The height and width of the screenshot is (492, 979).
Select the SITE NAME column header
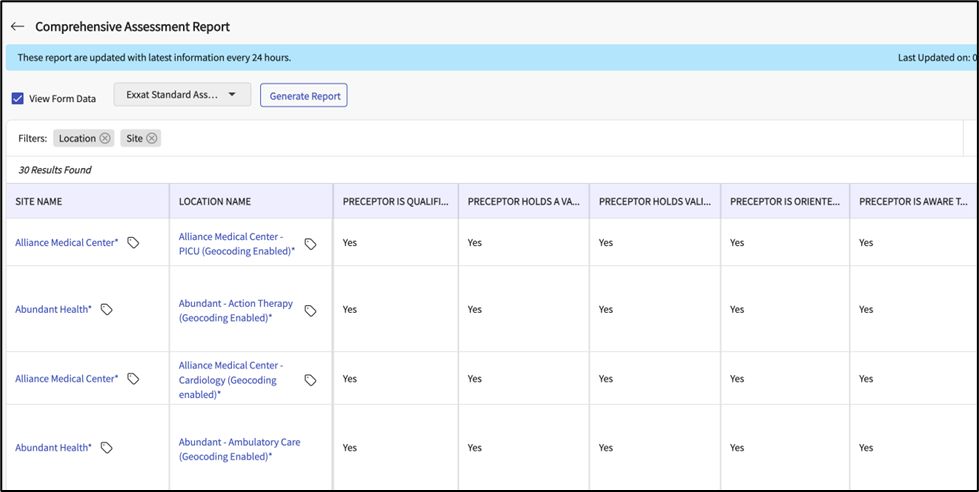pyautogui.click(x=39, y=201)
